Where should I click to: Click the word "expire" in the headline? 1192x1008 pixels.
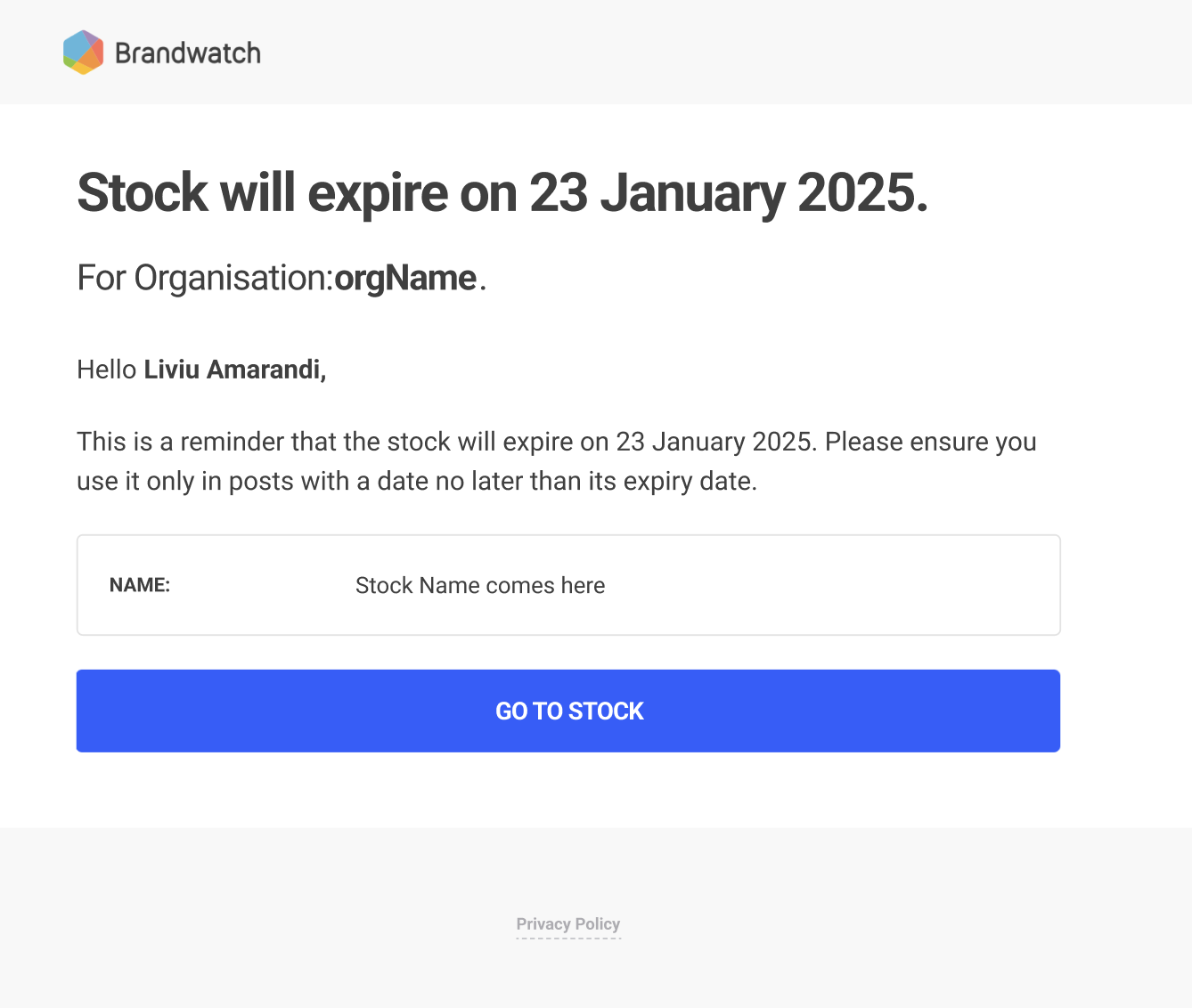click(x=378, y=192)
